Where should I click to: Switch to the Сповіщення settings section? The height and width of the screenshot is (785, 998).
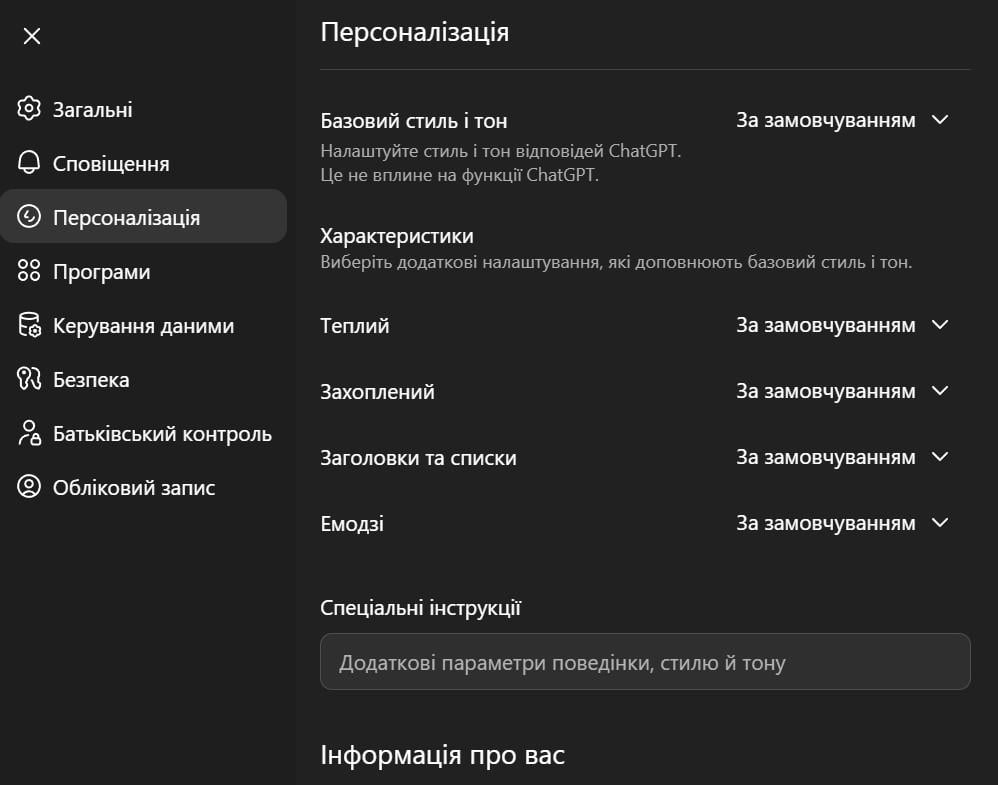110,163
